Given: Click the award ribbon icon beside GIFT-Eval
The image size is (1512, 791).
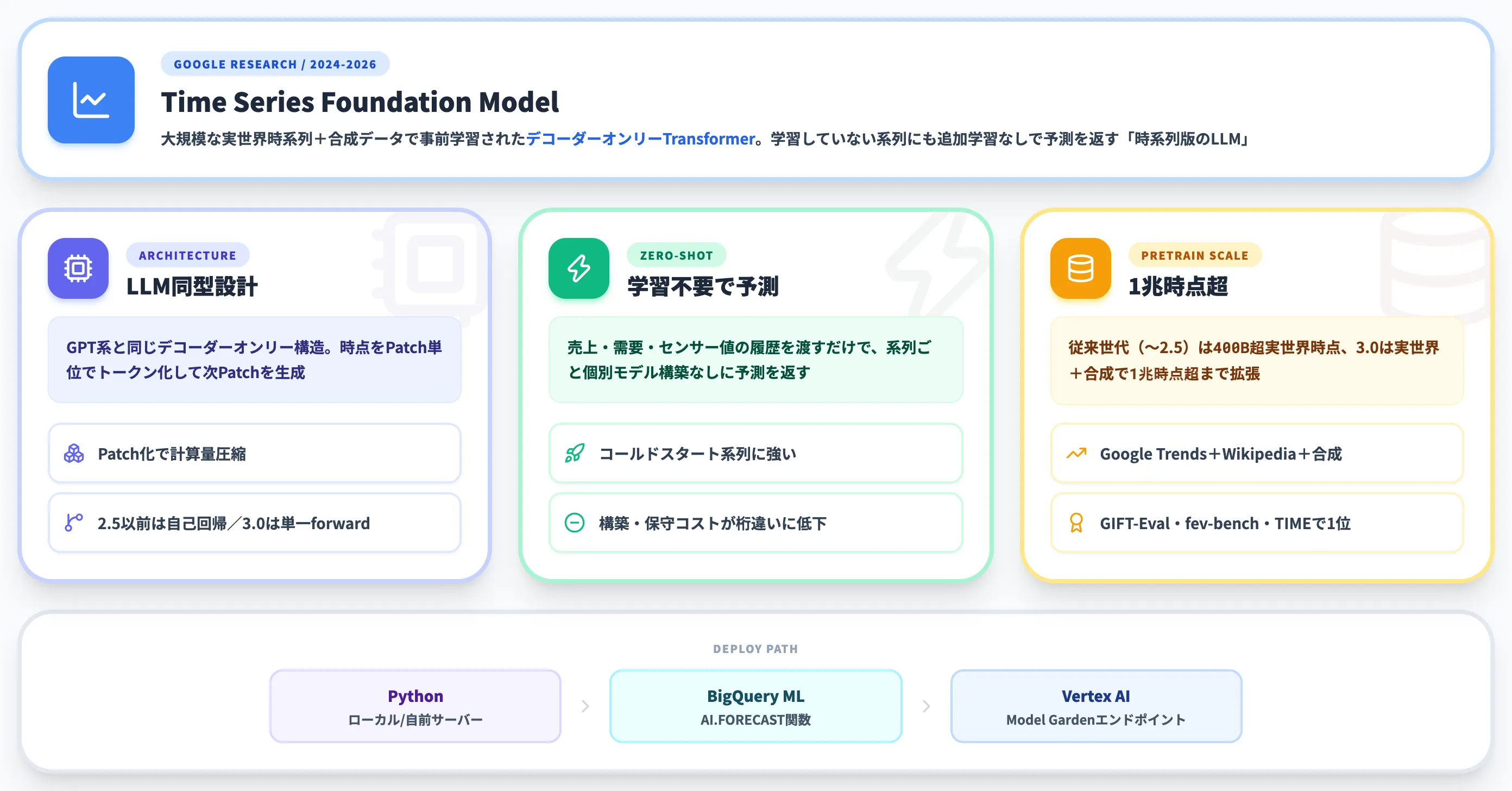Looking at the screenshot, I should [x=1076, y=523].
